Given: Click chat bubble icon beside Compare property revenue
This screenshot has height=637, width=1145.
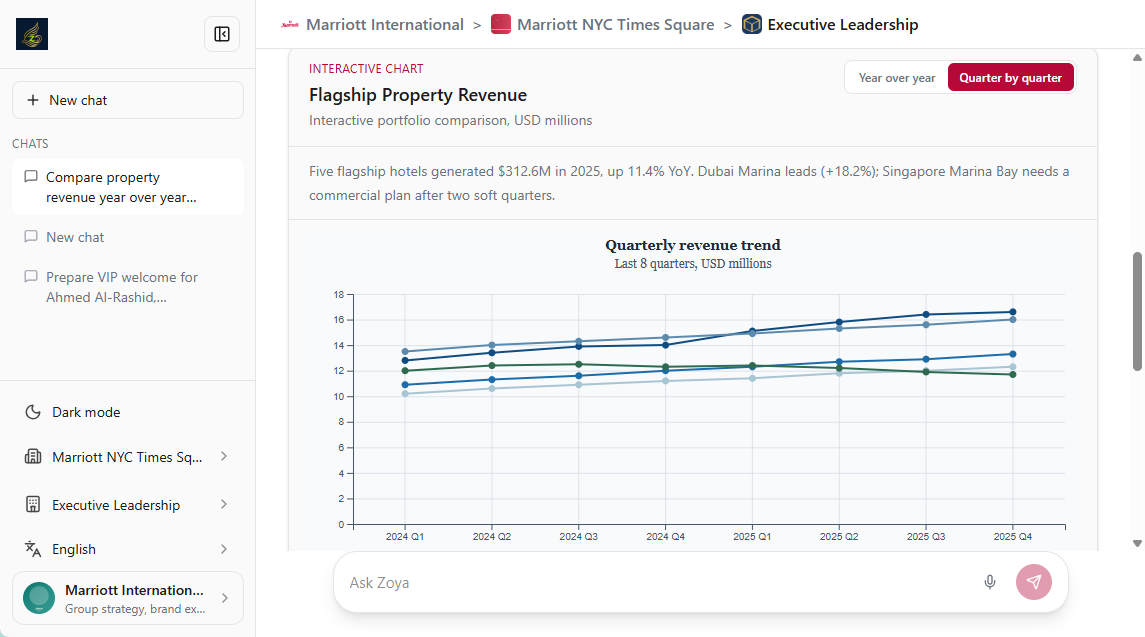Looking at the screenshot, I should (x=31, y=177).
